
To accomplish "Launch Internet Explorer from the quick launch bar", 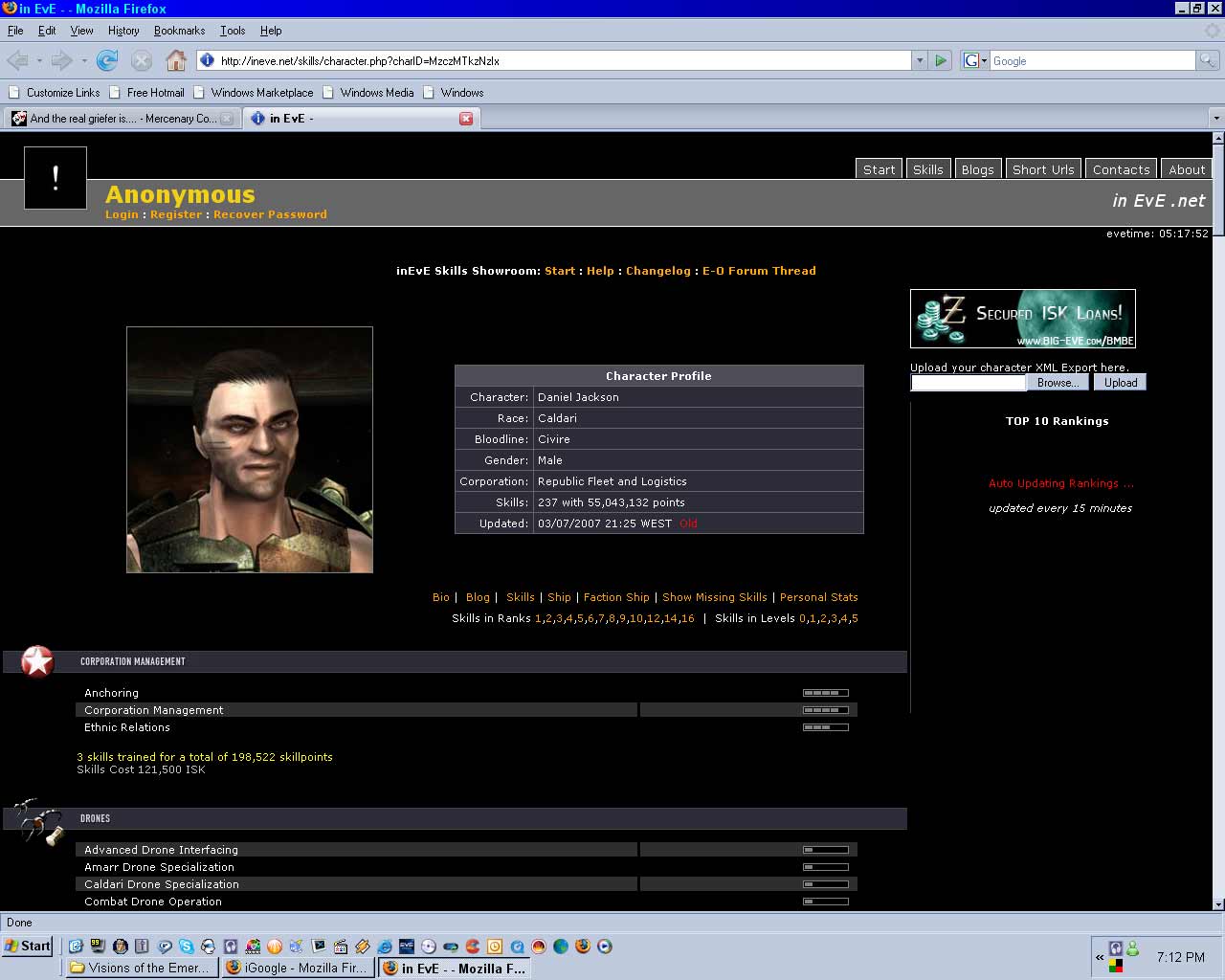I will pos(385,947).
